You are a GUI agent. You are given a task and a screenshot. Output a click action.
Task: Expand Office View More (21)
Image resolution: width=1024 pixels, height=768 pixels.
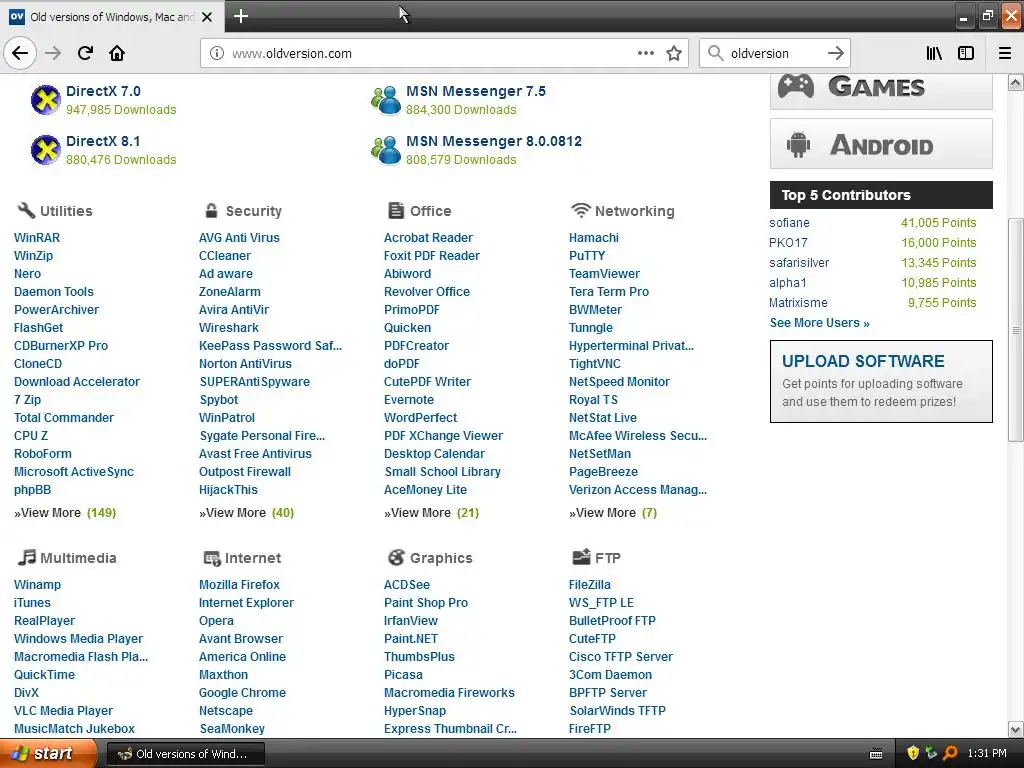[x=431, y=513]
